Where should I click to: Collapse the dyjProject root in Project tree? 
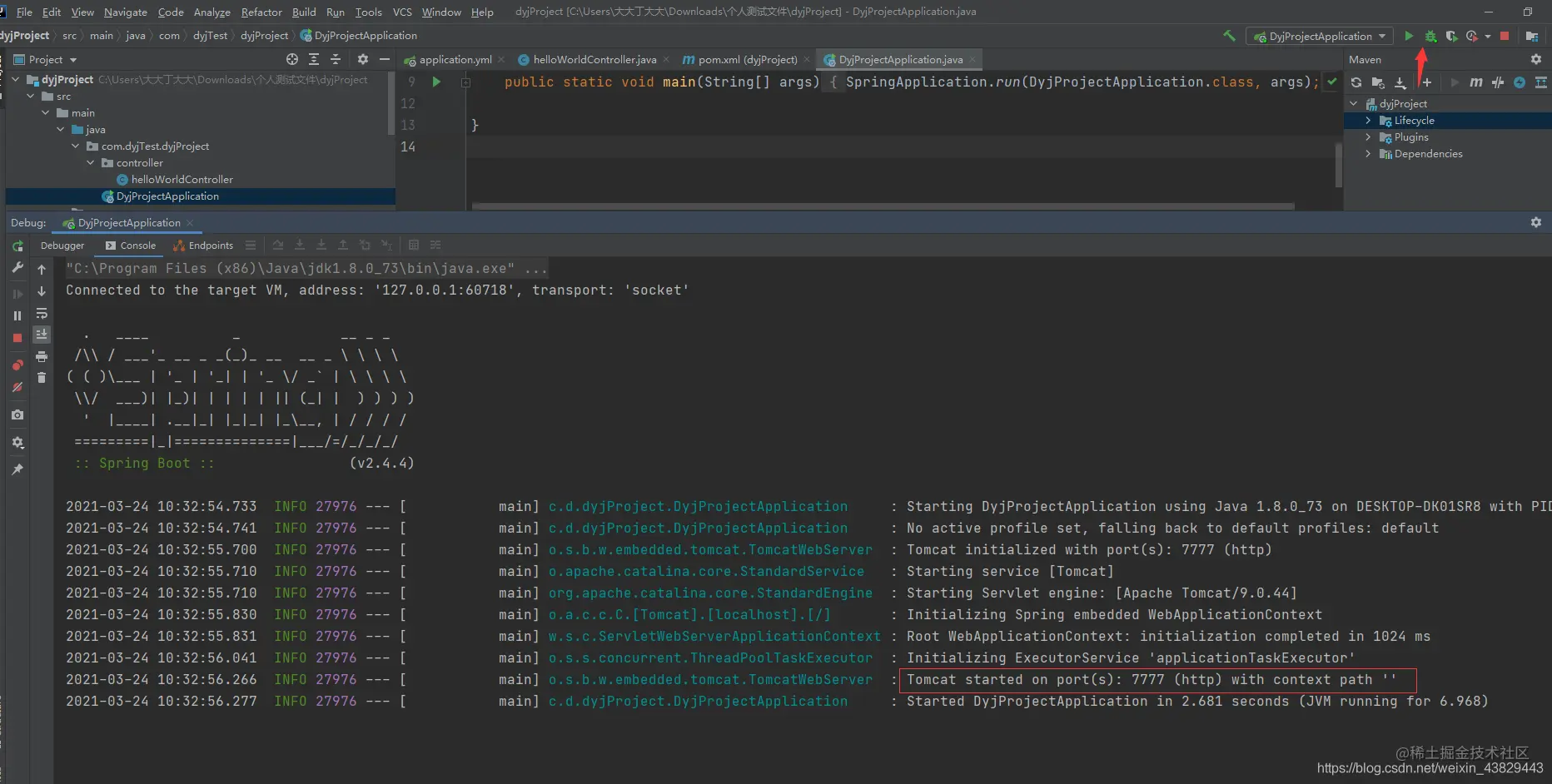coord(16,80)
